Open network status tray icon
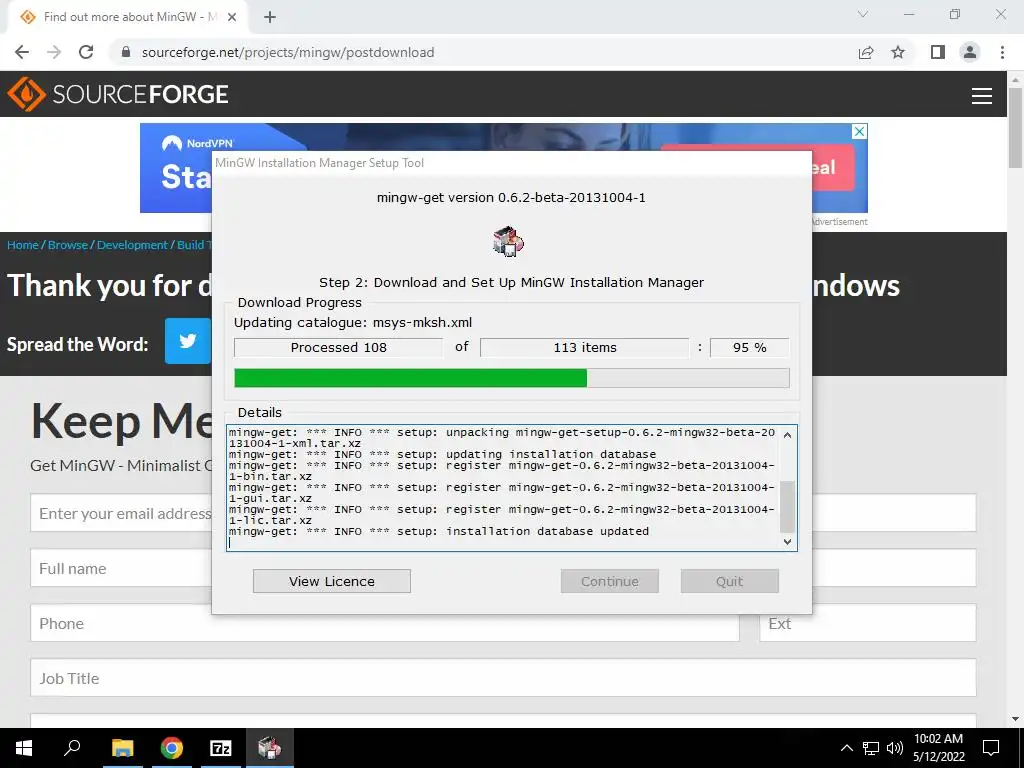Screen dimensions: 1024x768 click(871, 748)
